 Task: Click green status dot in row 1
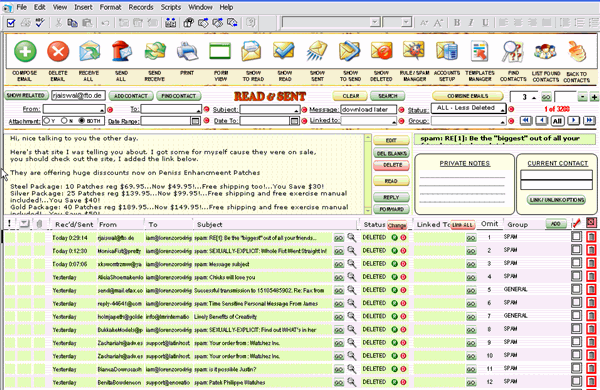tap(395, 237)
